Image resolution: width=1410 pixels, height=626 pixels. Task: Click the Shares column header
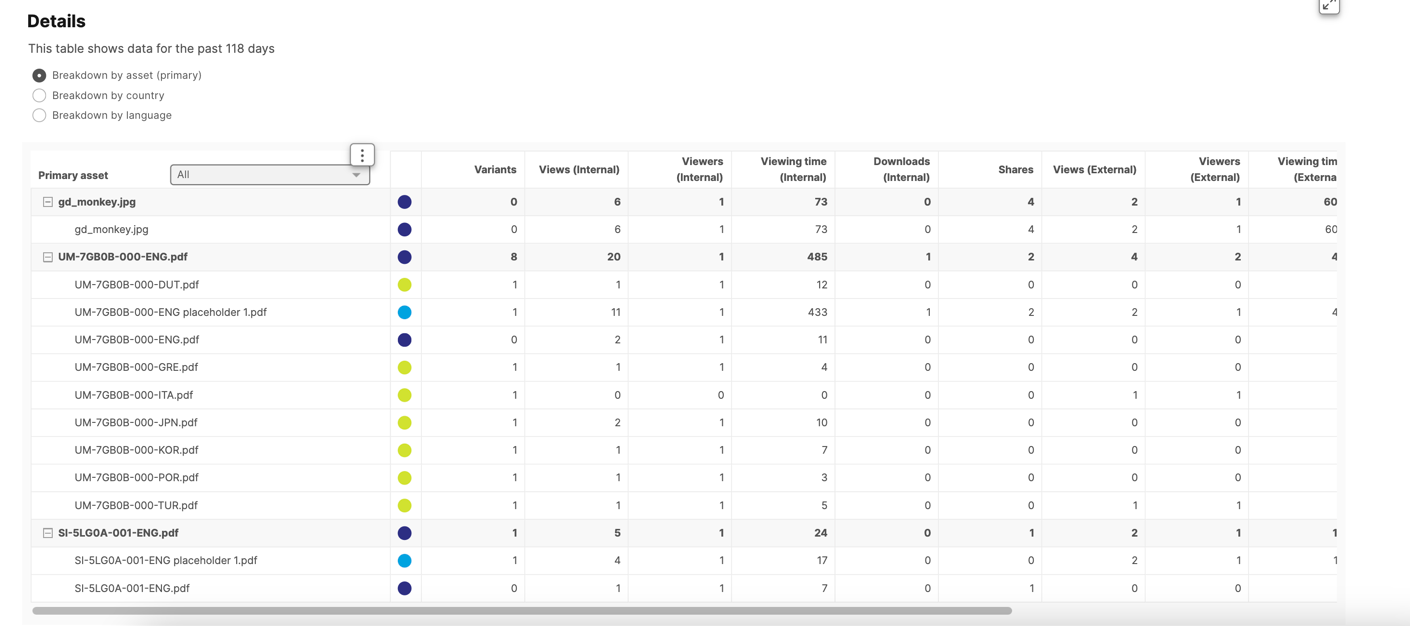click(x=1015, y=170)
